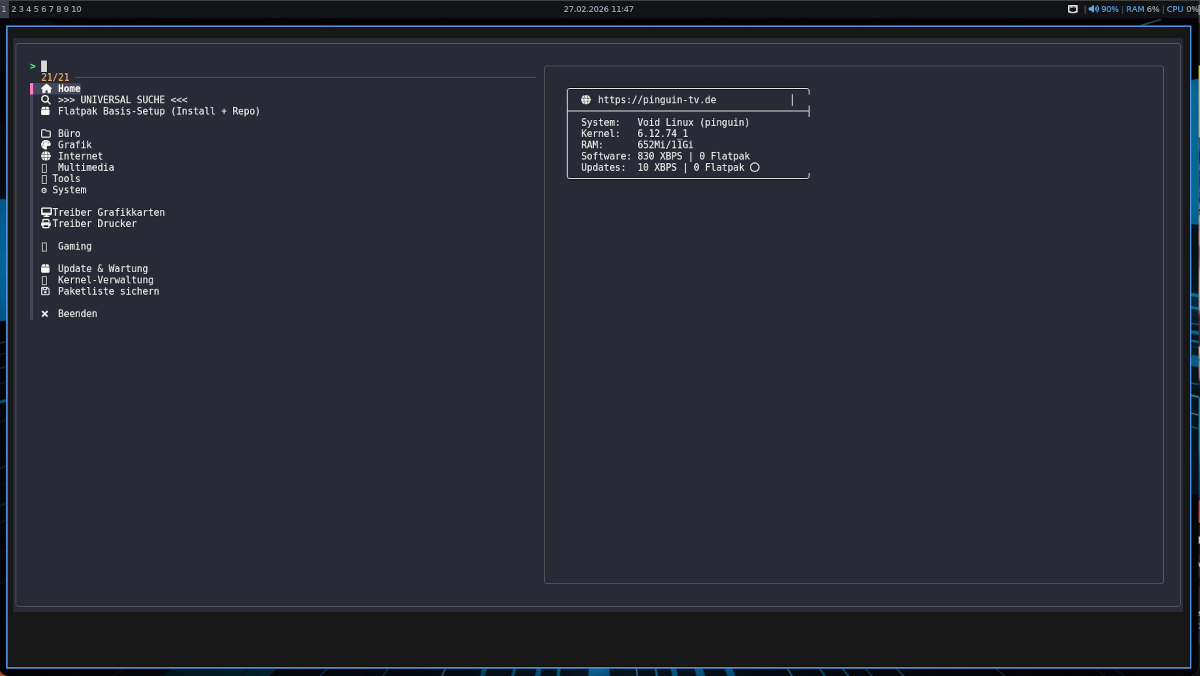Click the gear icon next to System

pyautogui.click(x=43, y=190)
